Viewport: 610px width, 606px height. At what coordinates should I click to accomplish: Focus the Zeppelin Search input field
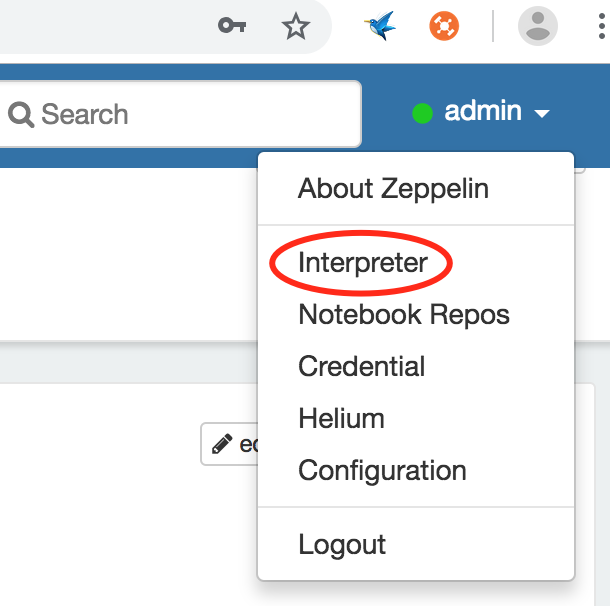click(200, 114)
